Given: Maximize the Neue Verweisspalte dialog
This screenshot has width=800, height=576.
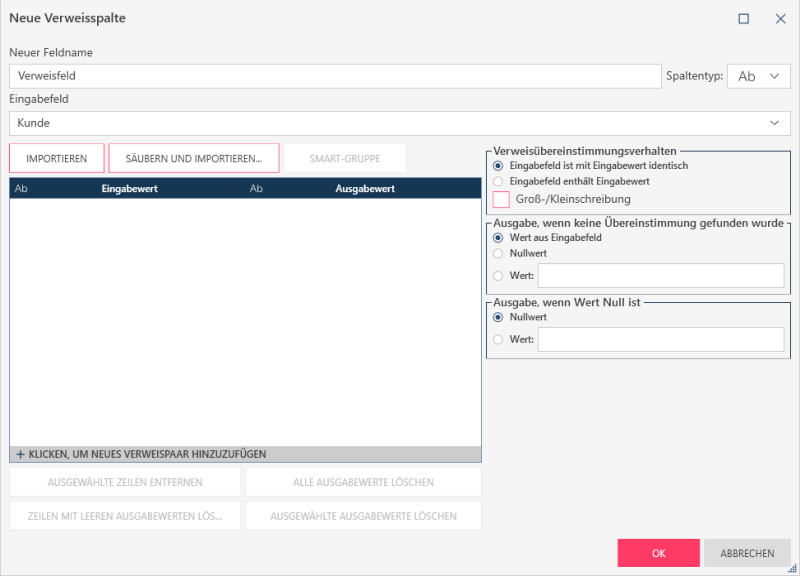Looking at the screenshot, I should (x=743, y=19).
